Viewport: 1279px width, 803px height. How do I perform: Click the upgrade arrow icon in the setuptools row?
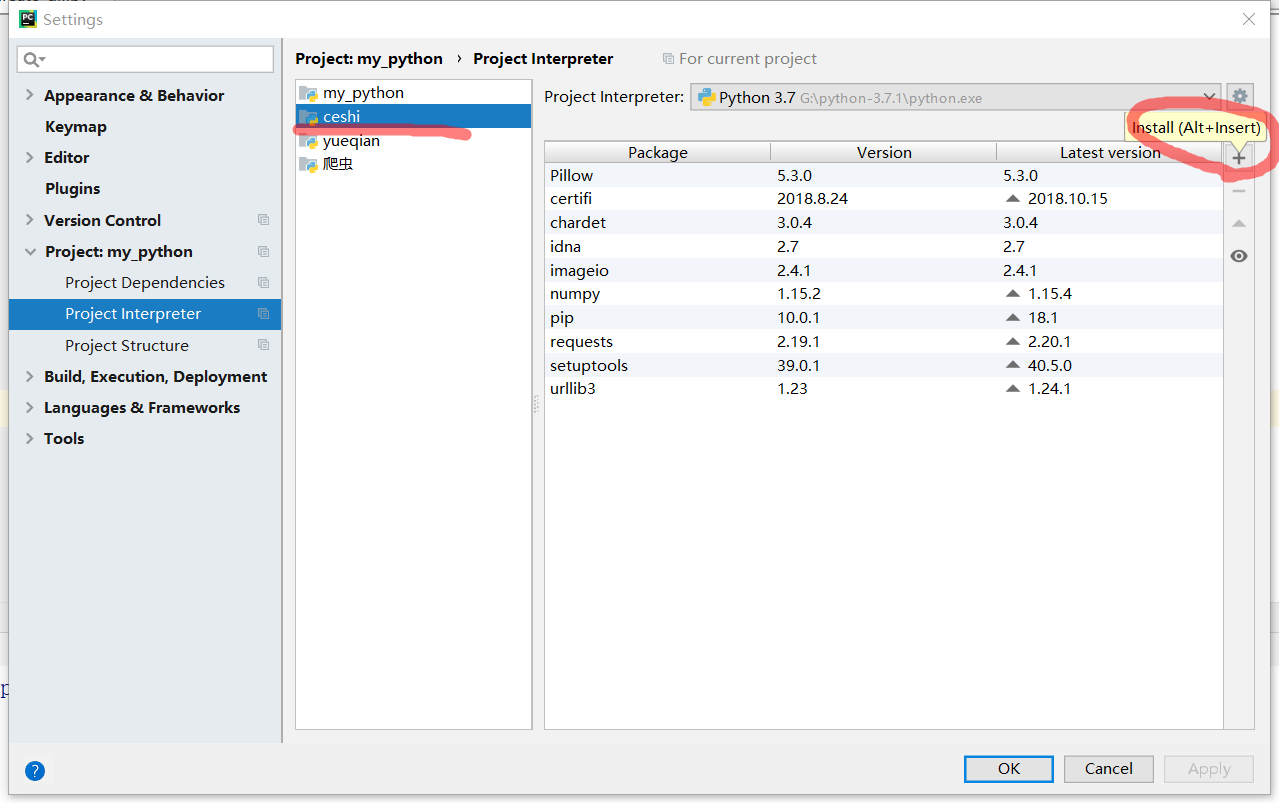point(1013,365)
